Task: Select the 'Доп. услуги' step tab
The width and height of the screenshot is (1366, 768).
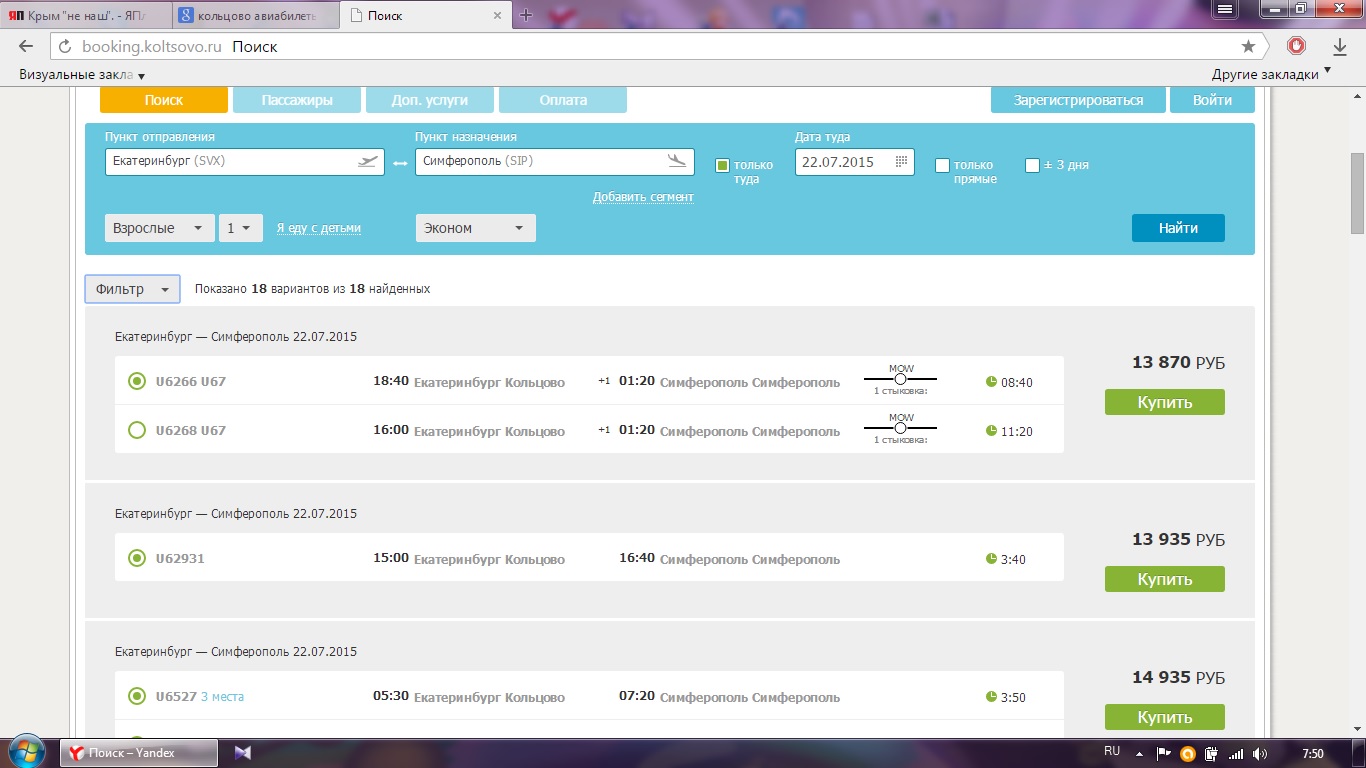Action: [x=429, y=100]
